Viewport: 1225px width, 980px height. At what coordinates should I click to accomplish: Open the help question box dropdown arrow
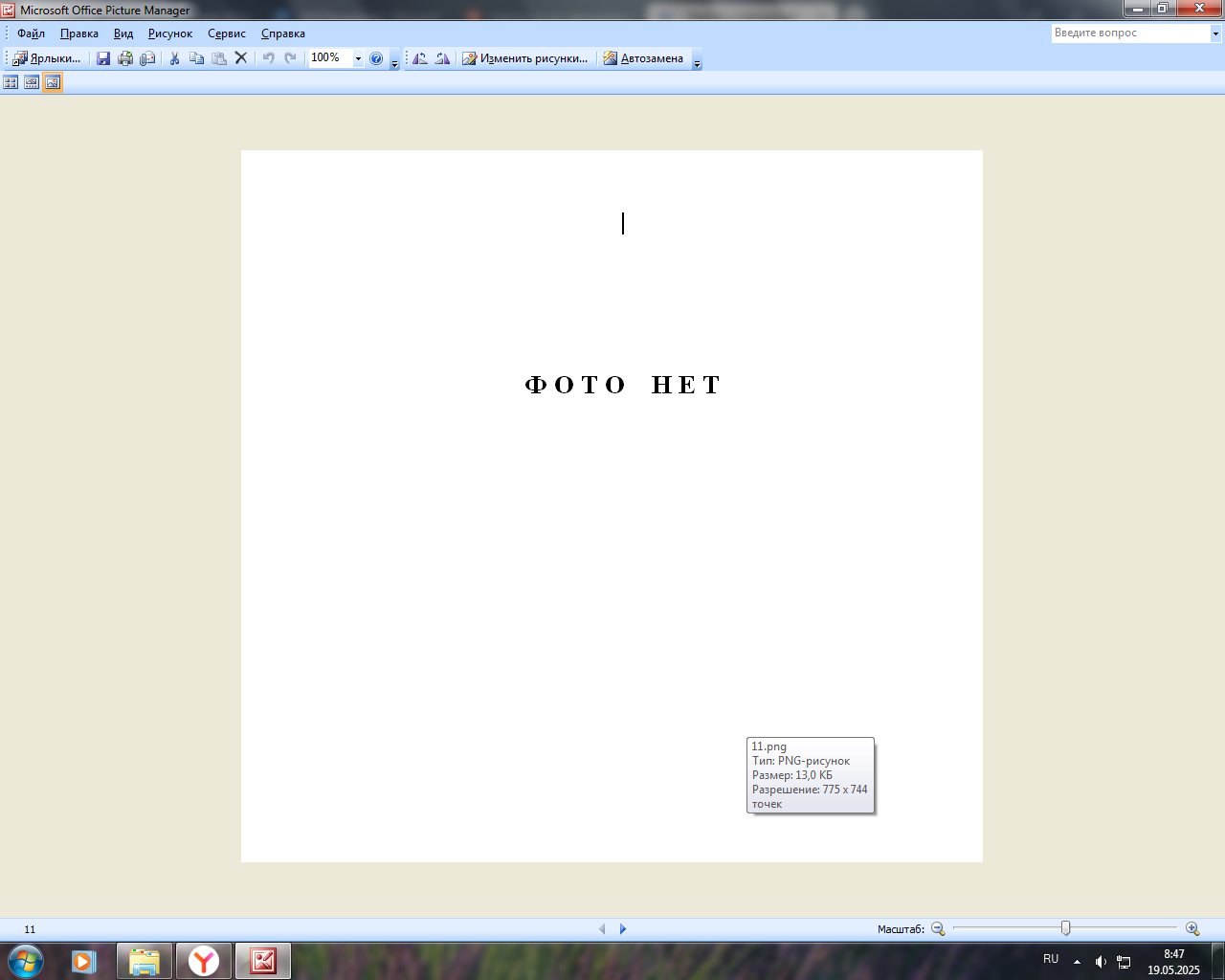click(x=1215, y=33)
